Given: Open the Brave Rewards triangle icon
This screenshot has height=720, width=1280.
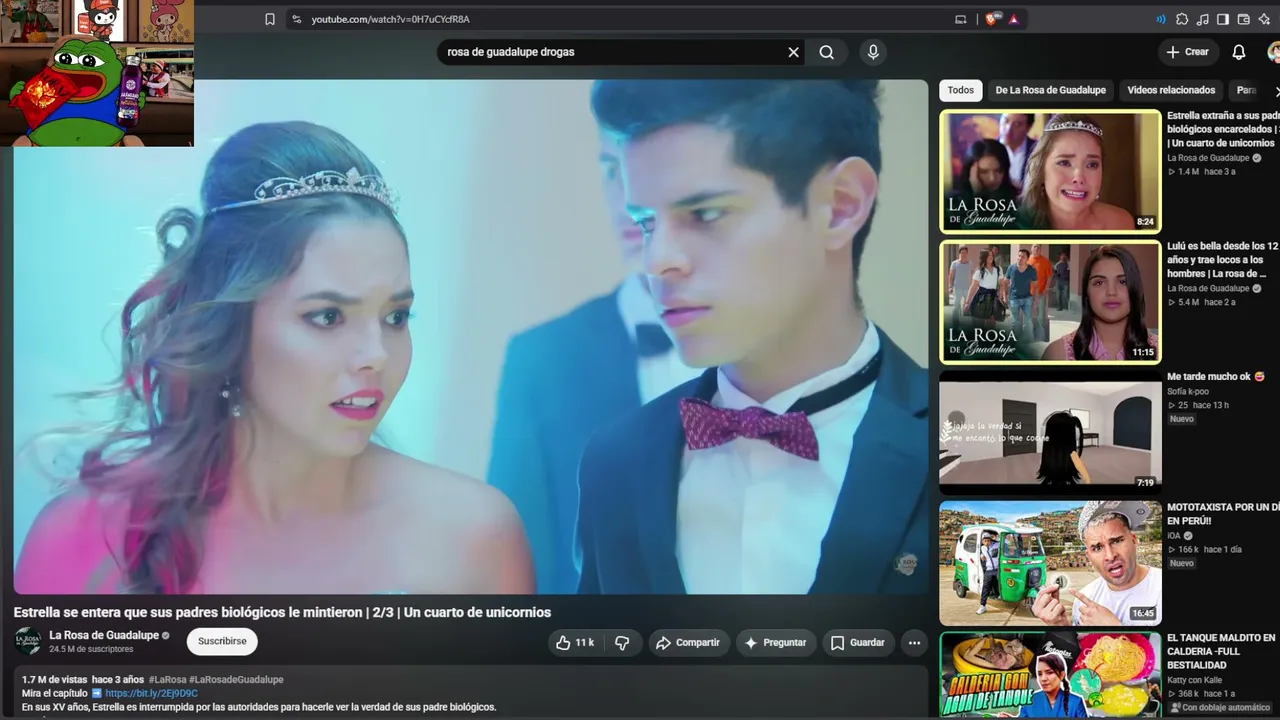Looking at the screenshot, I should (x=1014, y=19).
